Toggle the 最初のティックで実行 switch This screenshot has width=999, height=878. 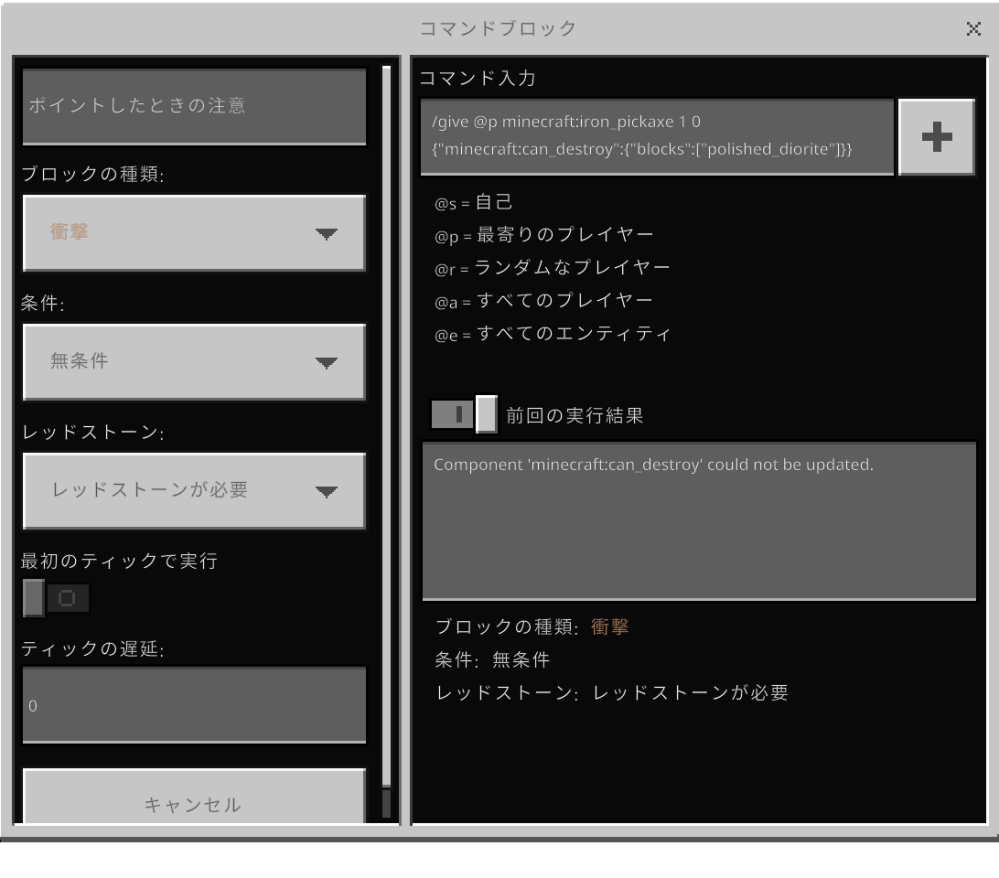coord(55,598)
